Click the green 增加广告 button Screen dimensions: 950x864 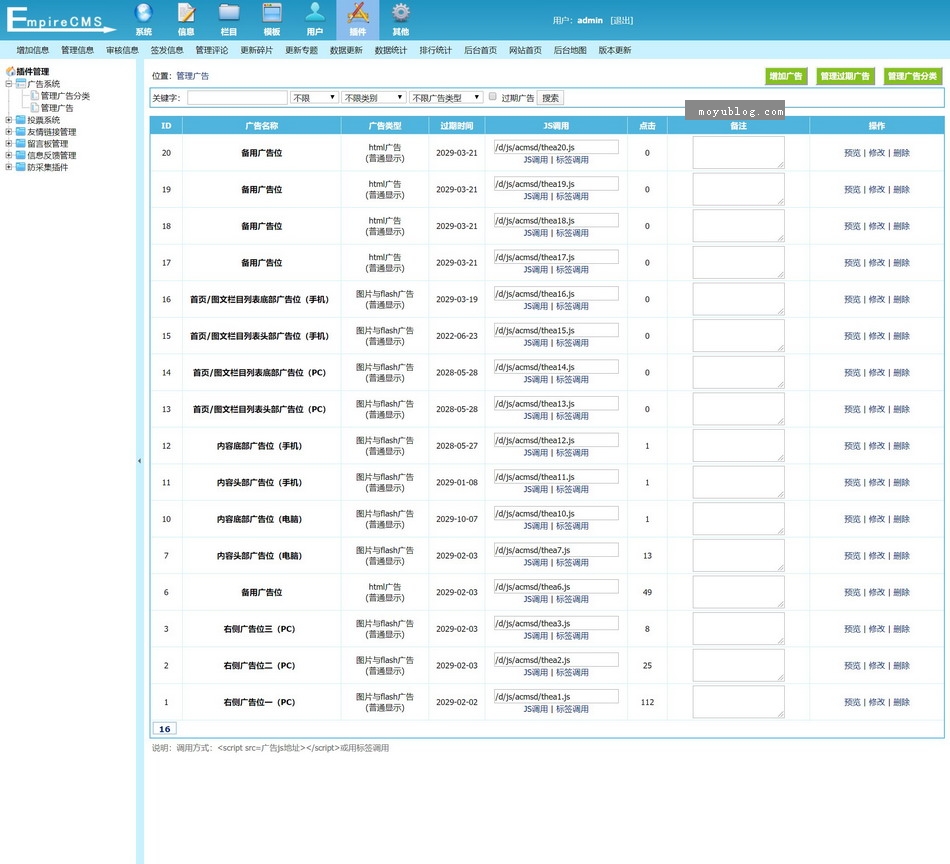click(x=786, y=76)
